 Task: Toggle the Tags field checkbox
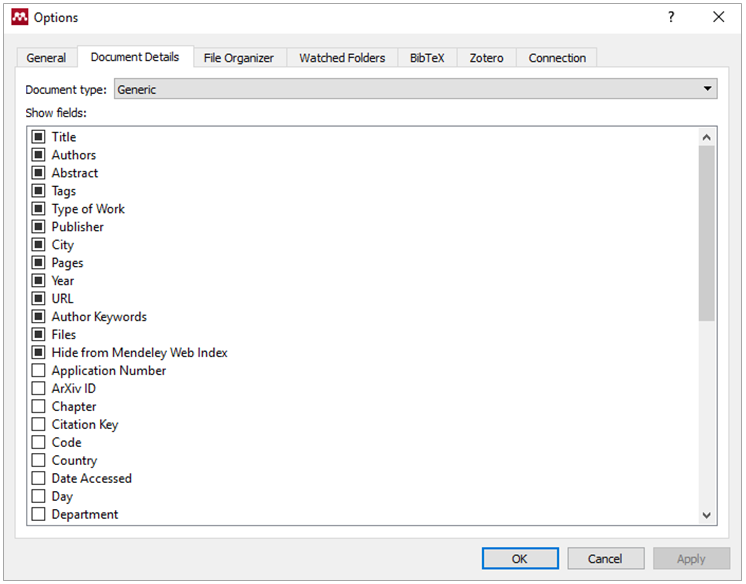click(x=38, y=191)
